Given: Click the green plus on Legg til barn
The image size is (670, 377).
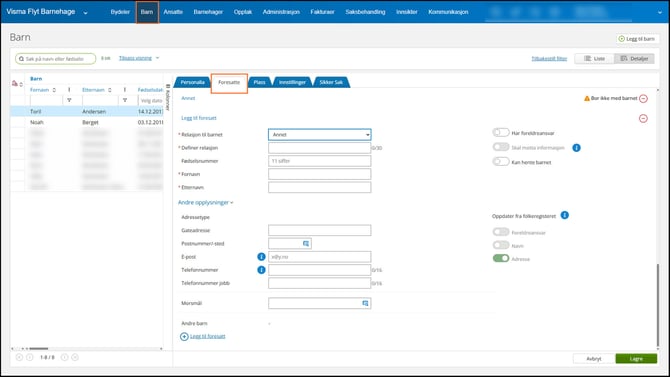Looking at the screenshot, I should coord(622,39).
